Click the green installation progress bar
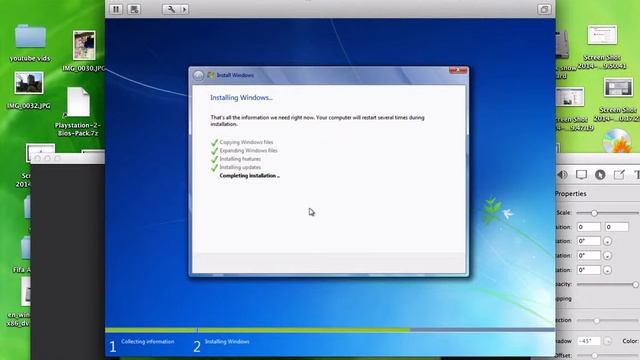640x360 pixels. tap(258, 330)
